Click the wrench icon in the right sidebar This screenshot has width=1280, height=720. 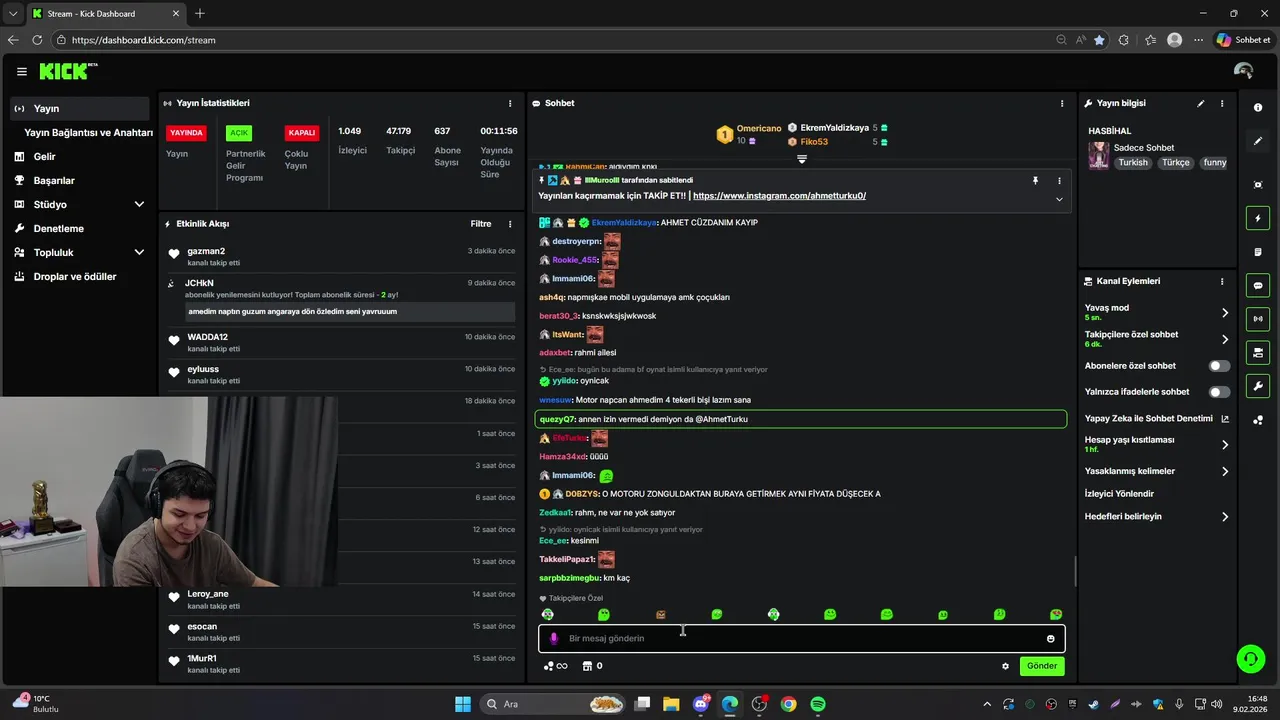click(x=1258, y=386)
